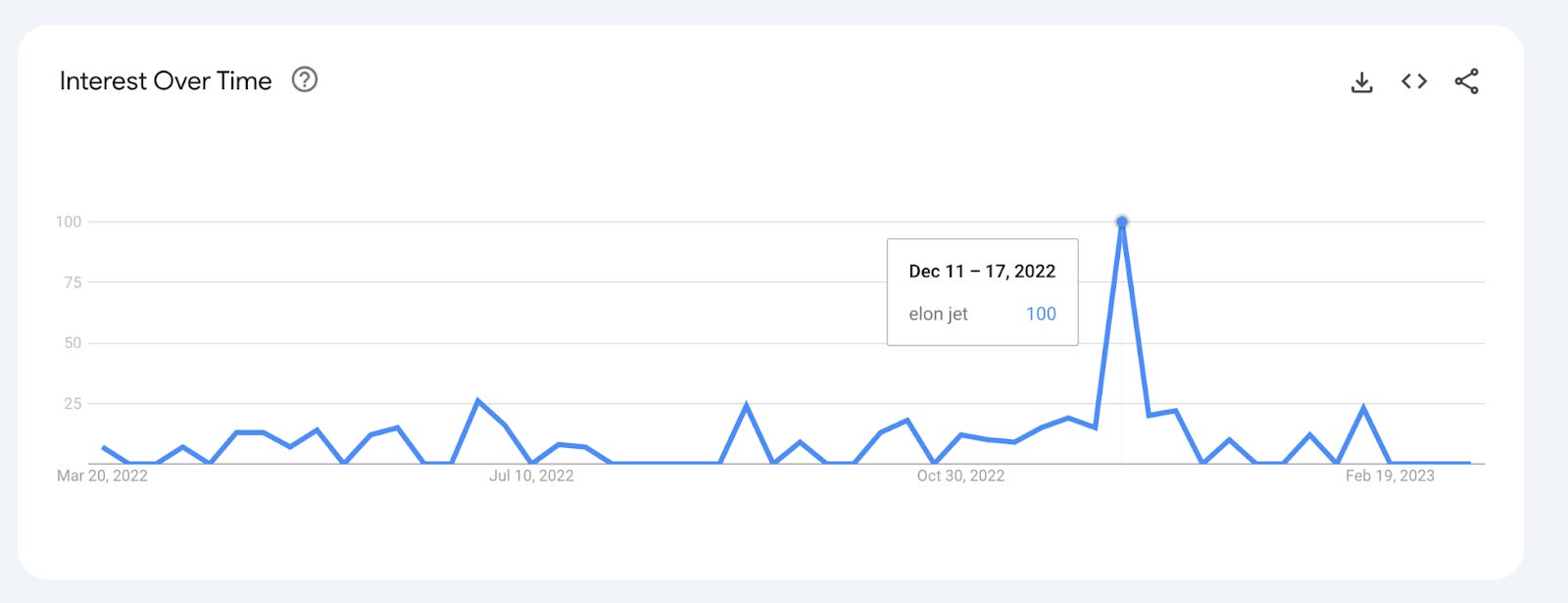Share the Interest Over Time chart
The width and height of the screenshot is (1568, 603).
1466,81
